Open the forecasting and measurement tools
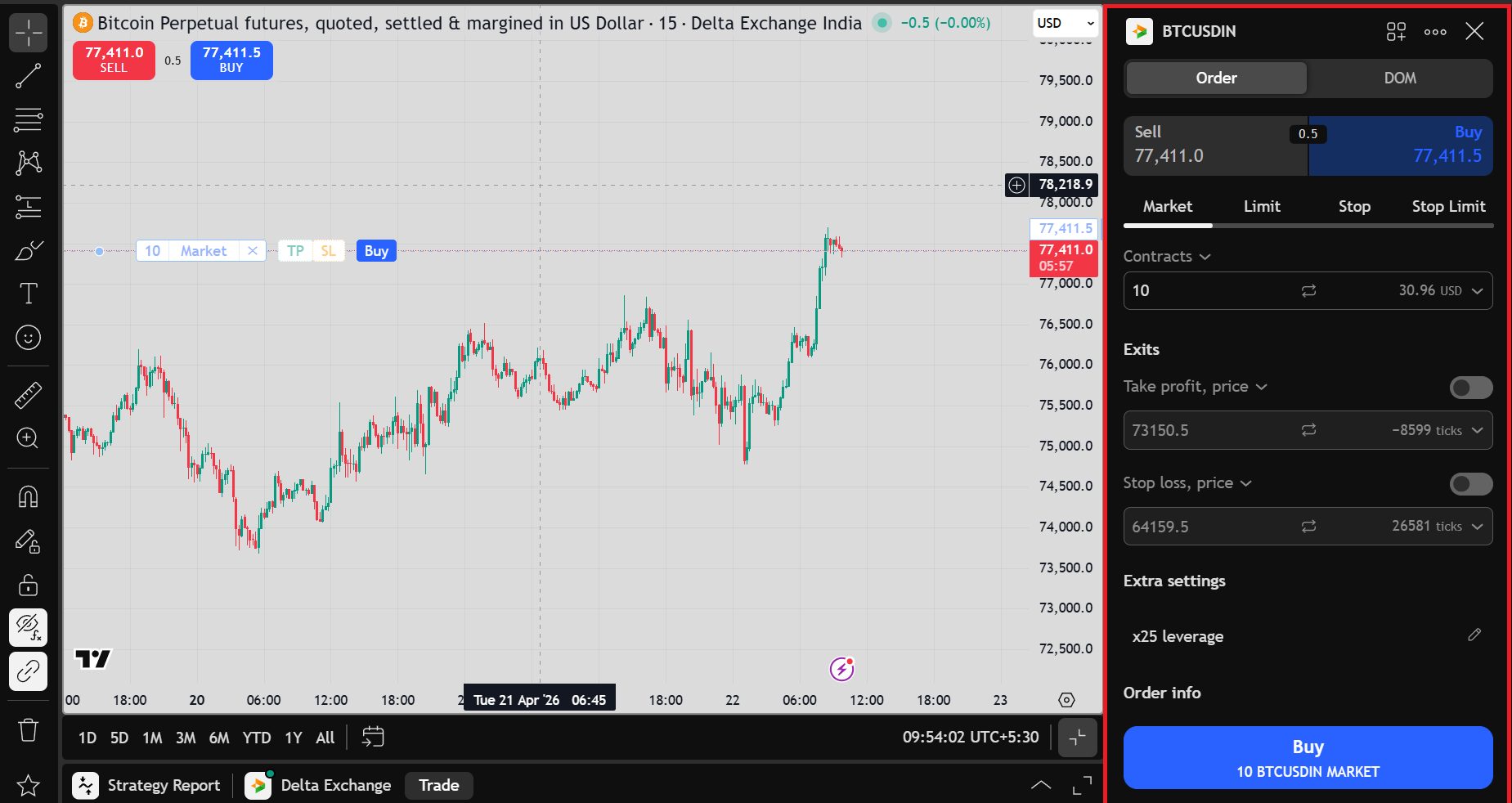Viewport: 1512px width, 803px height. [x=29, y=206]
